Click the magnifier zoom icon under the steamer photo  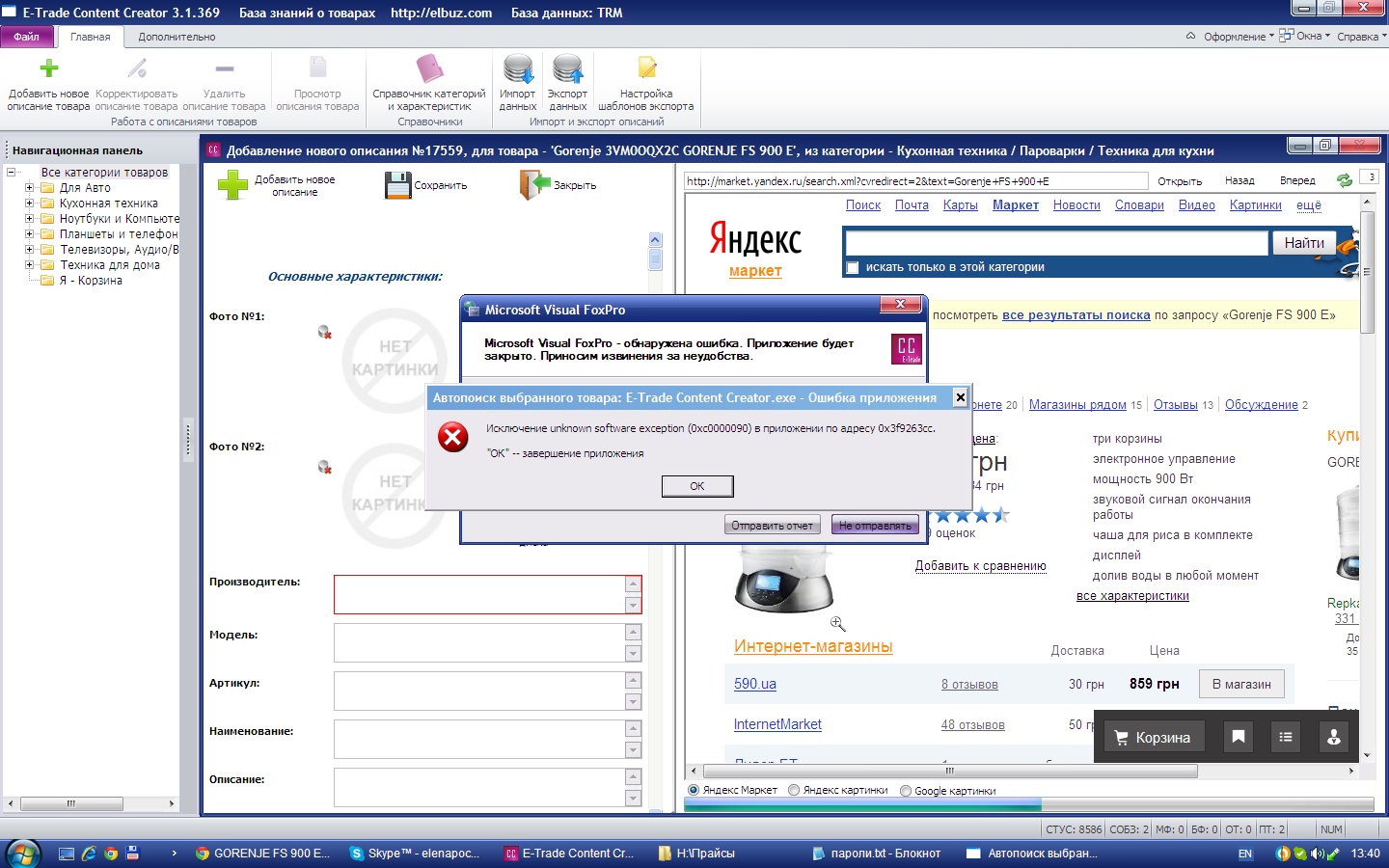tap(837, 624)
